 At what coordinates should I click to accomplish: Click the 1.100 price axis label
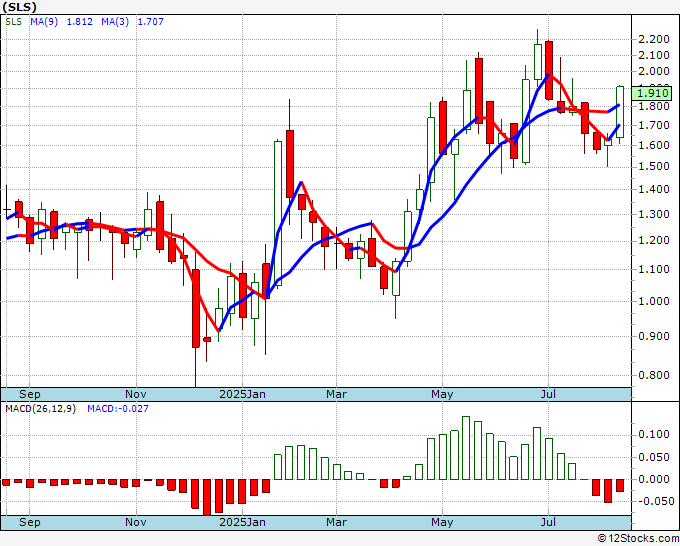[x=654, y=269]
